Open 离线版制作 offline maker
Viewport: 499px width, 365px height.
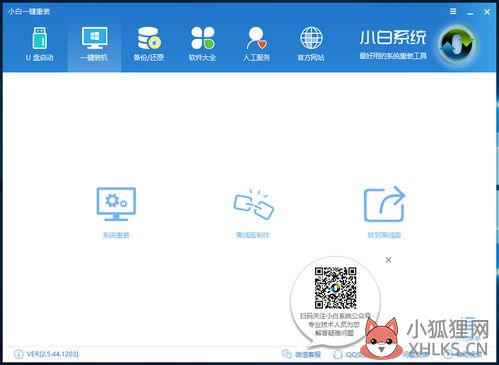click(x=253, y=212)
